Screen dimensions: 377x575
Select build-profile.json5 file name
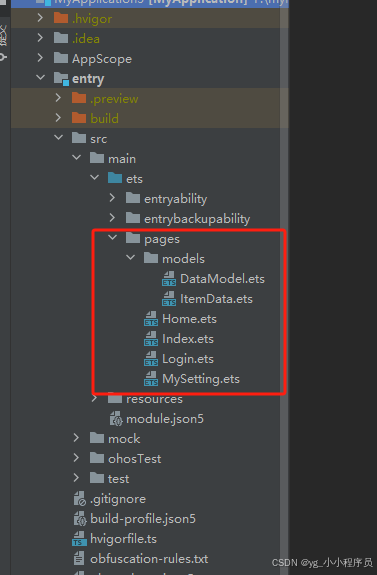point(143,519)
